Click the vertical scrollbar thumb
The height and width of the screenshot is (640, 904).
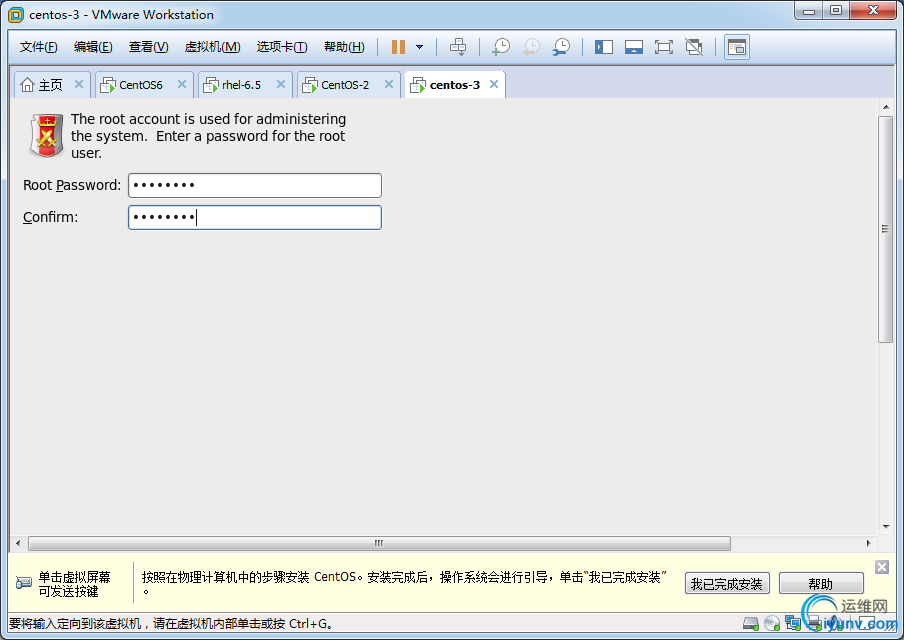(x=886, y=229)
